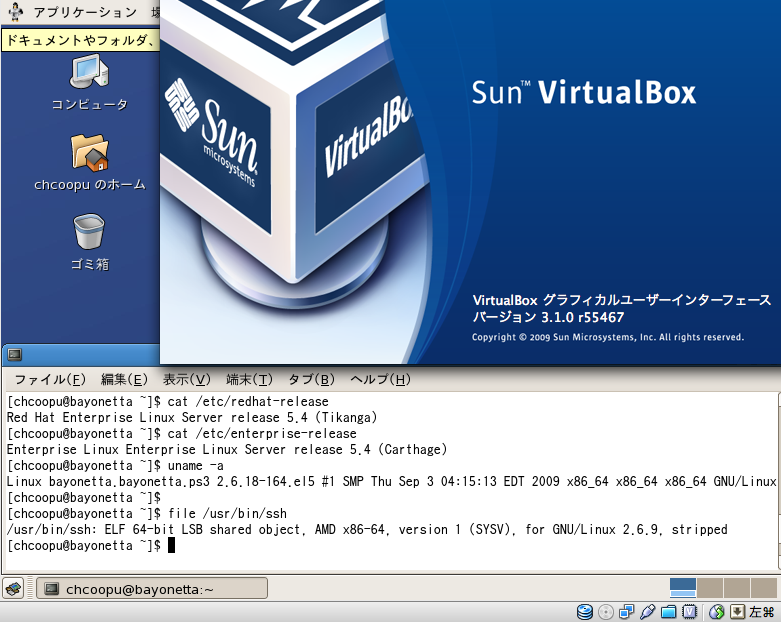Click the host key 左⌘ indicator

tap(761, 612)
